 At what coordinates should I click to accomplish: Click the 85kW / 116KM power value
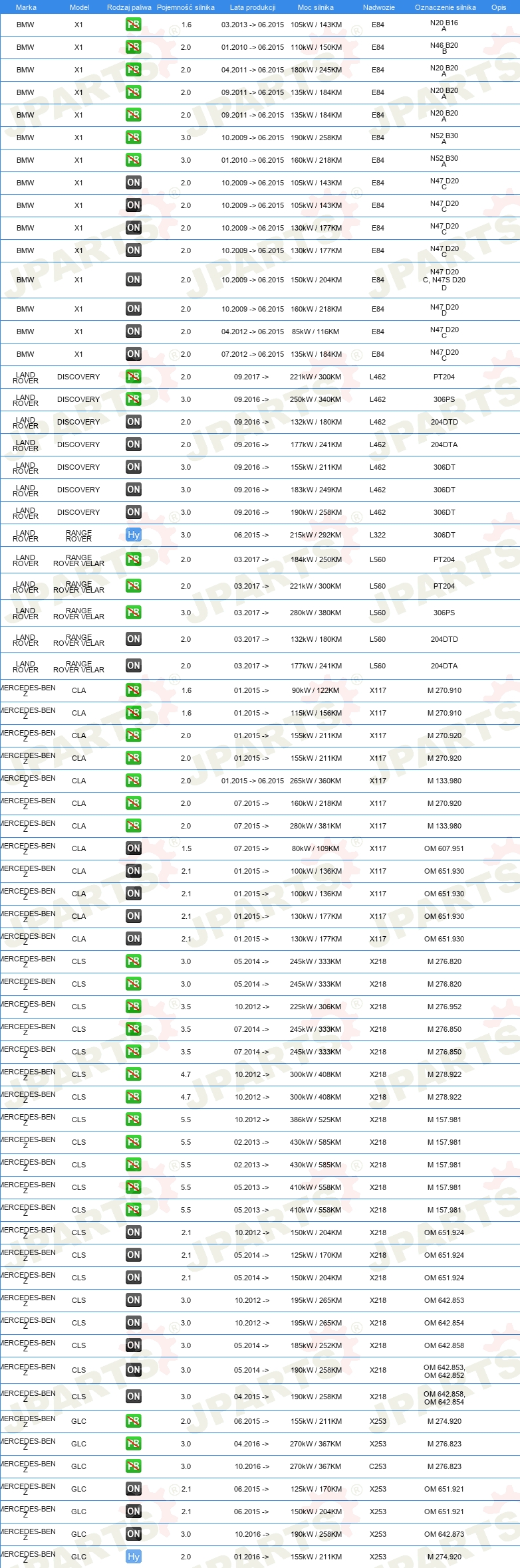[316, 332]
